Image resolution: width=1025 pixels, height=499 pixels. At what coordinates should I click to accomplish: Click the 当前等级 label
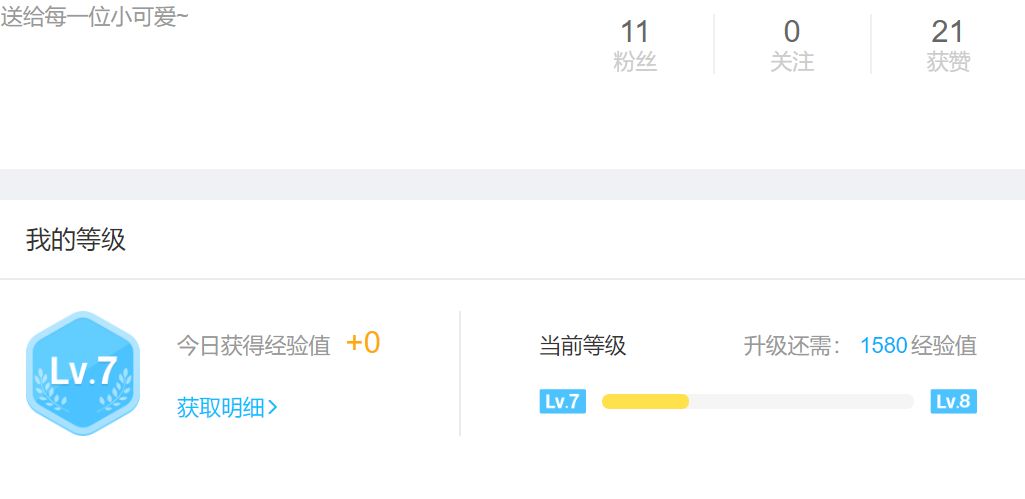(582, 346)
